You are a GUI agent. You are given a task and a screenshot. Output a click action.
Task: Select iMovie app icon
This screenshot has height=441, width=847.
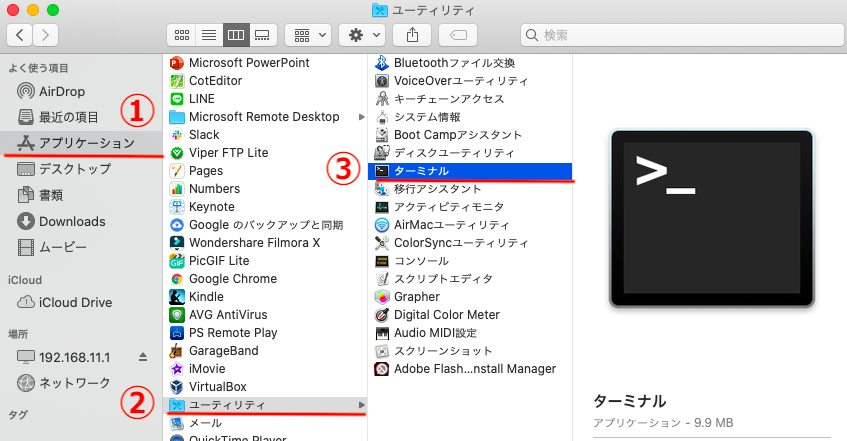(177, 369)
